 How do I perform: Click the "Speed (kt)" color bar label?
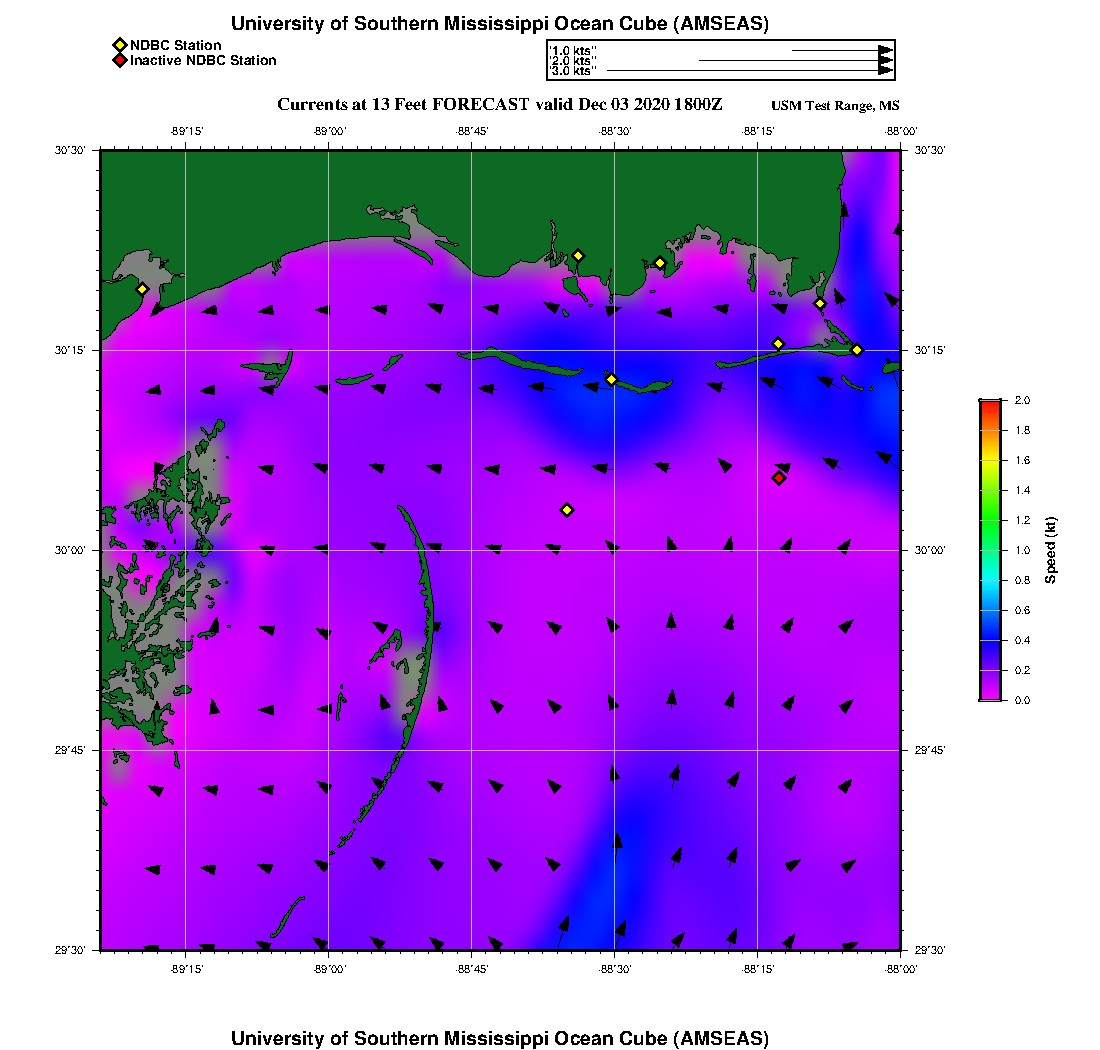click(x=1050, y=550)
